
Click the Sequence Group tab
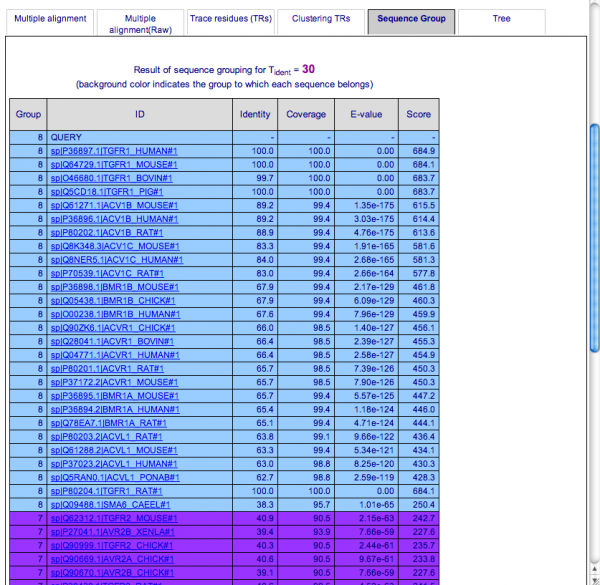[411, 19]
